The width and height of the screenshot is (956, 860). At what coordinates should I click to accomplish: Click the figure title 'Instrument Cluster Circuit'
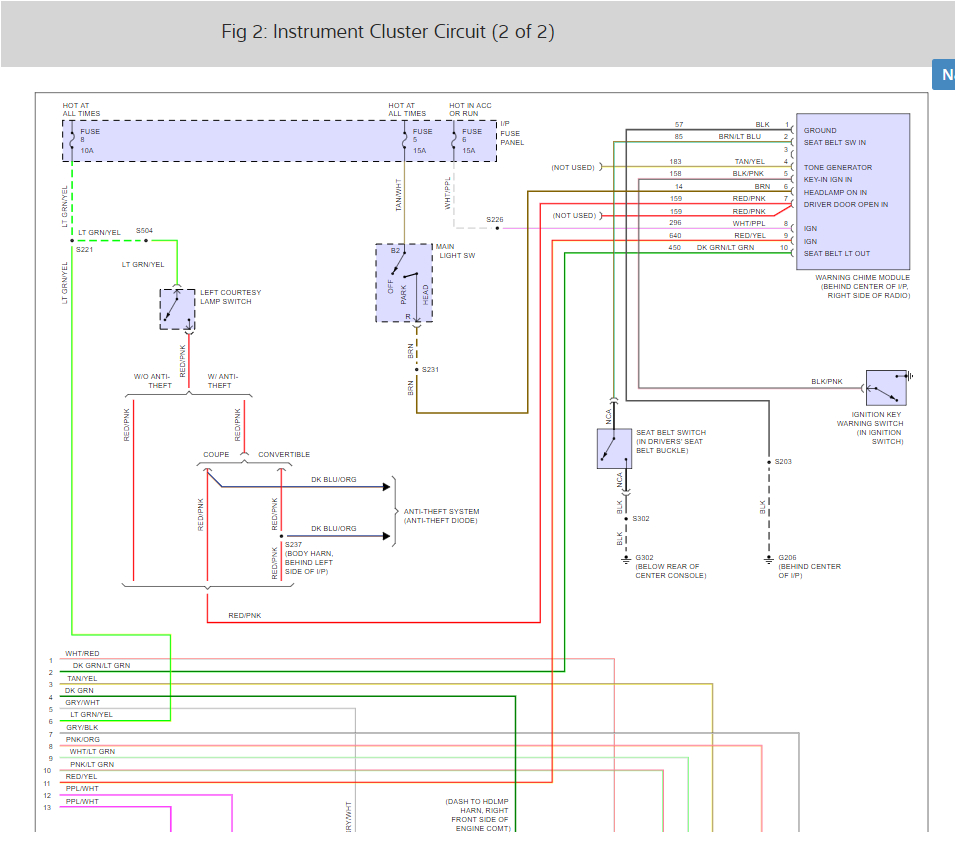[x=388, y=32]
